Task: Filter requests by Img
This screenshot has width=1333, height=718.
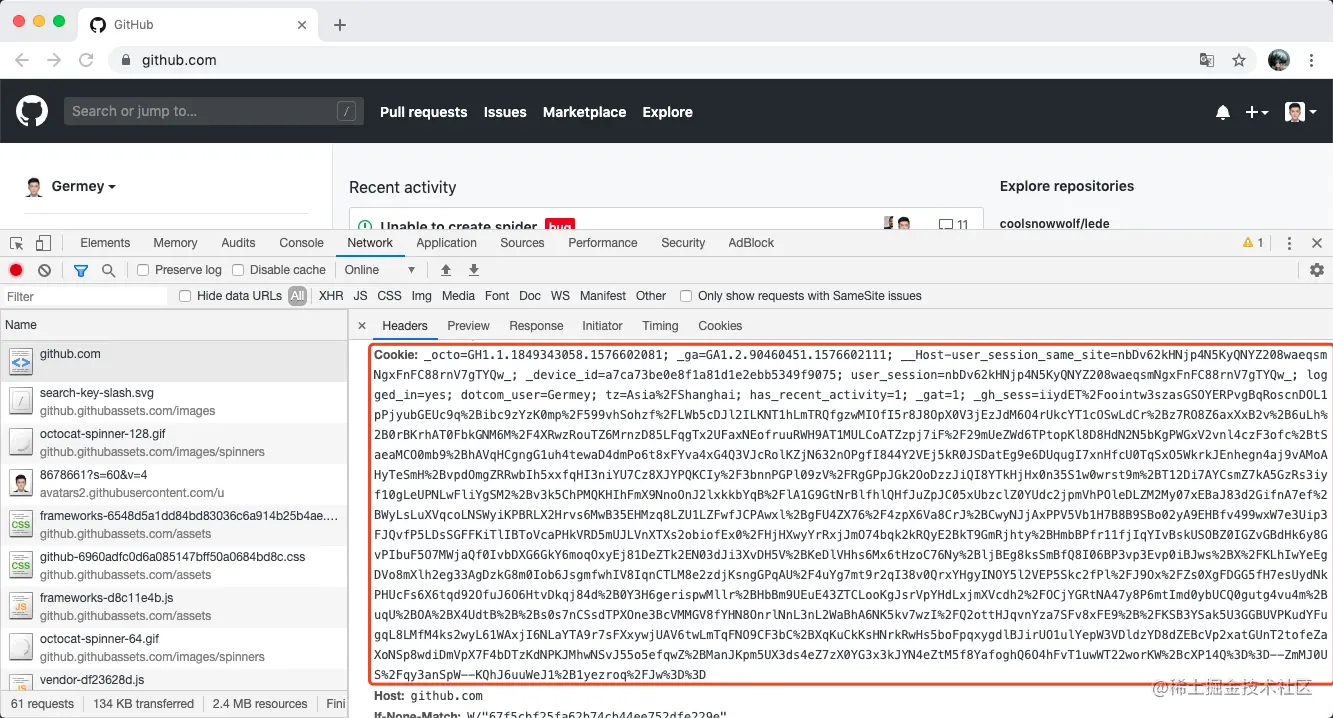Action: [421, 296]
